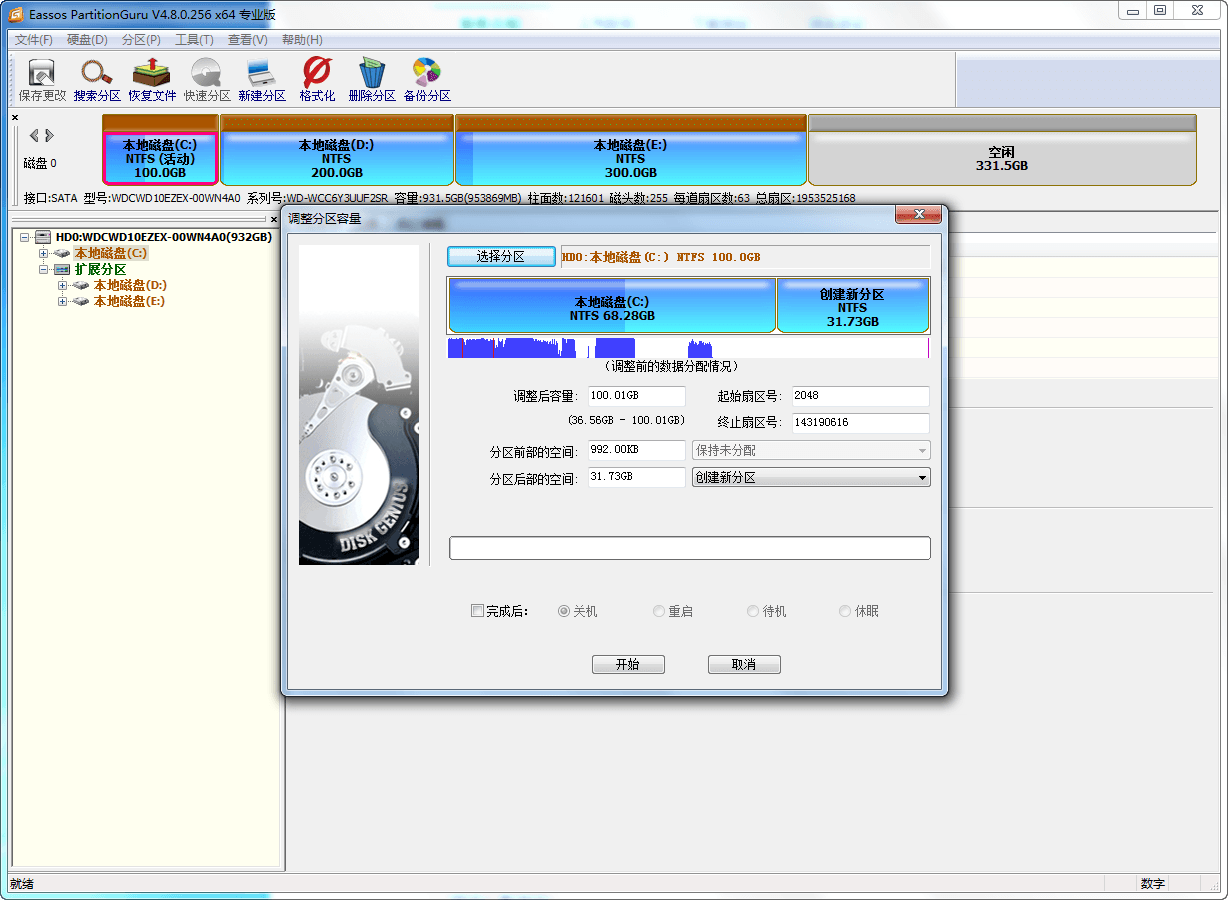Click the 取消 cancel button
The height and width of the screenshot is (900, 1228).
tap(744, 664)
